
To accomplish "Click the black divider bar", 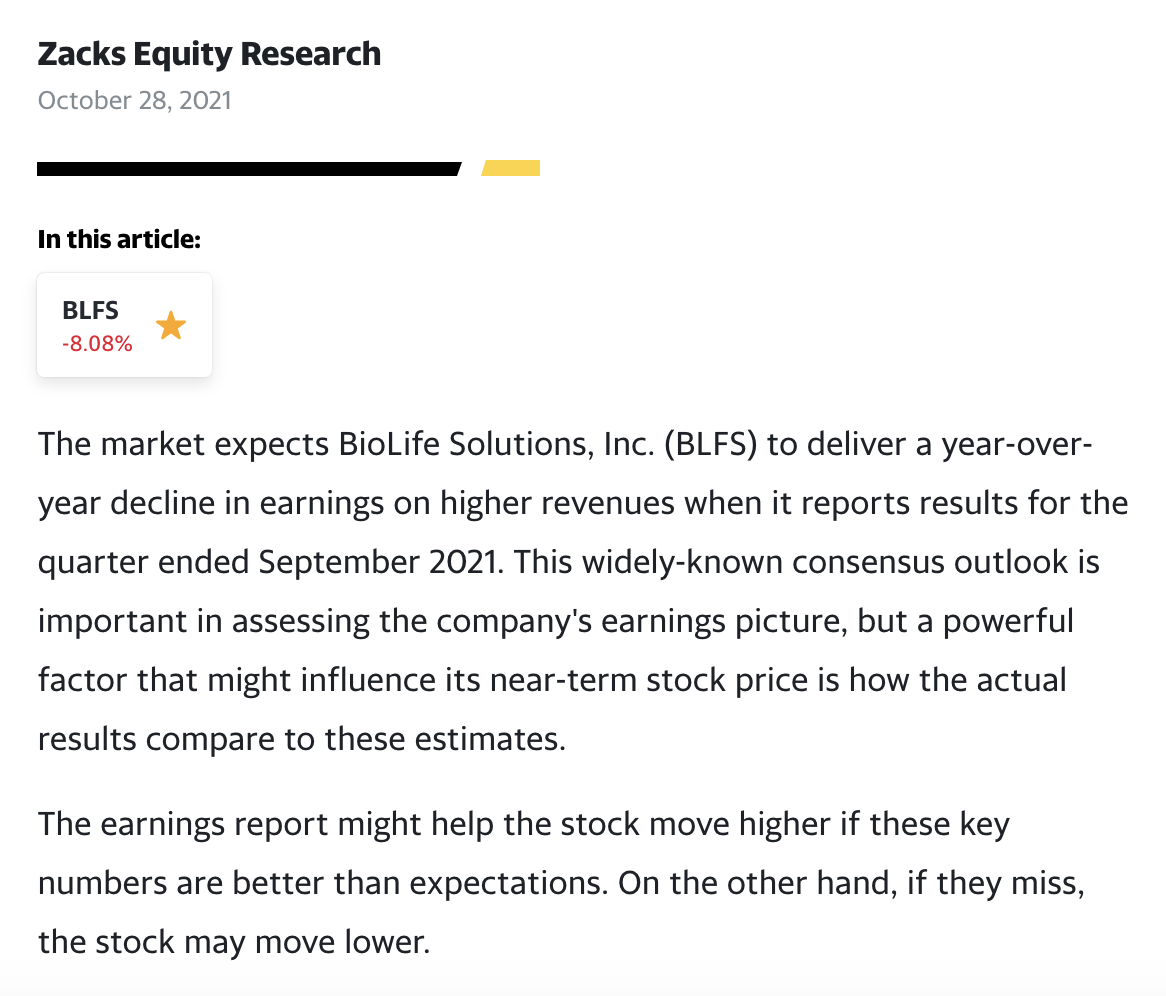I will (248, 168).
